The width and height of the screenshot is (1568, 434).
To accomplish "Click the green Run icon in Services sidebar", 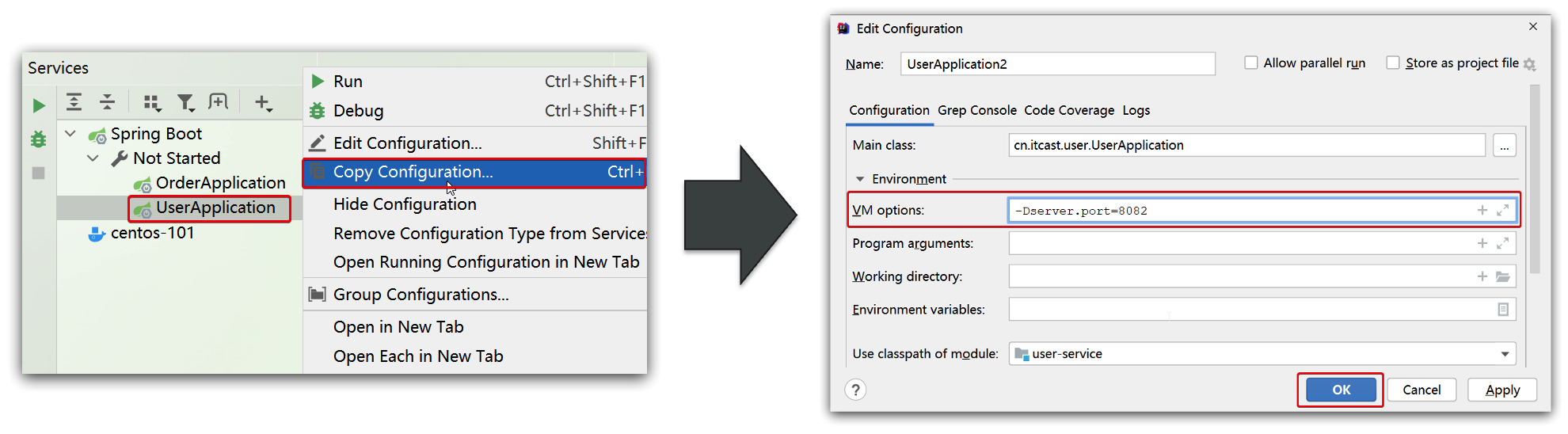I will 38,105.
